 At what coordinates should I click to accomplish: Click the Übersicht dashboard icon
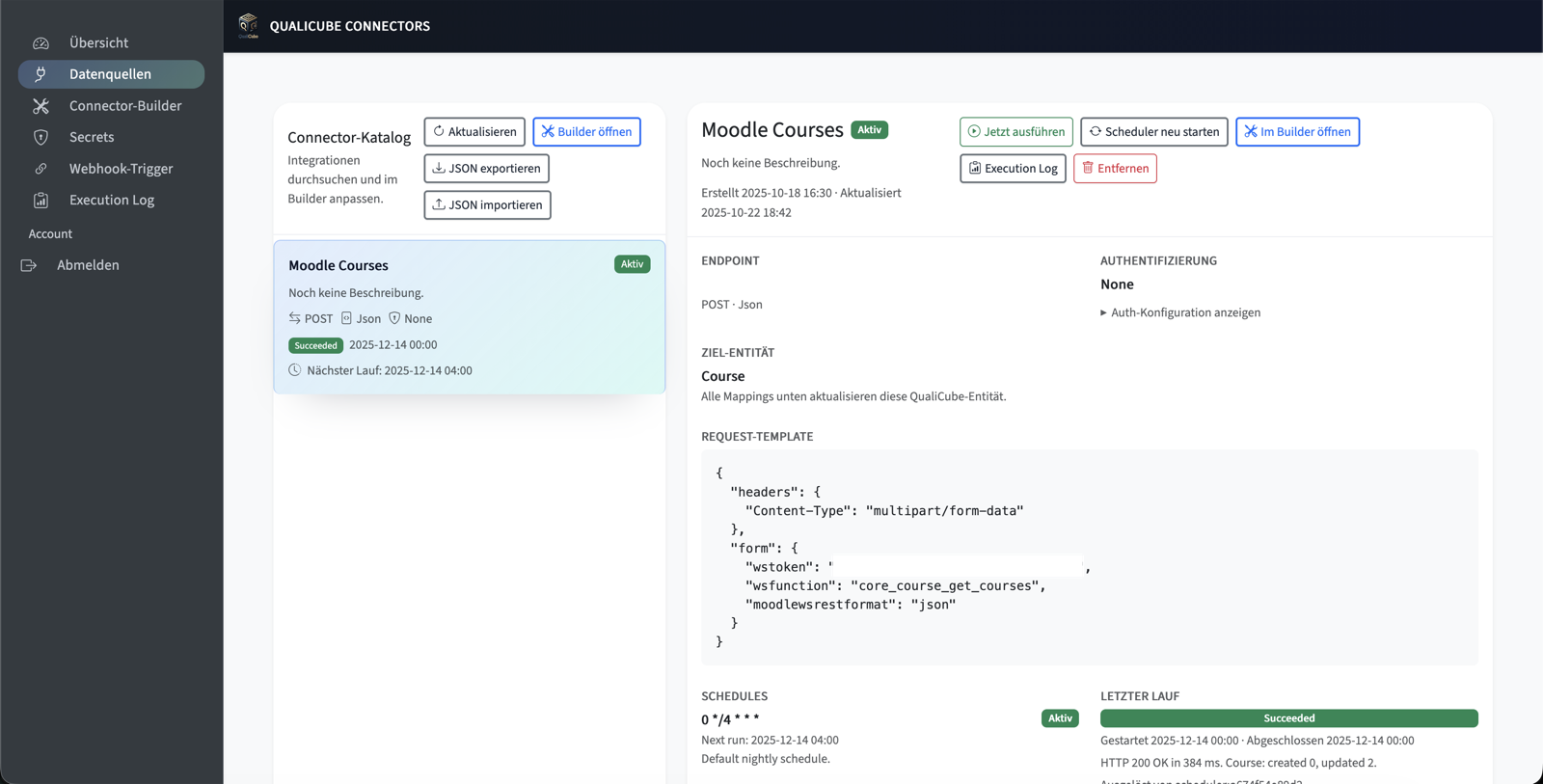click(x=41, y=43)
